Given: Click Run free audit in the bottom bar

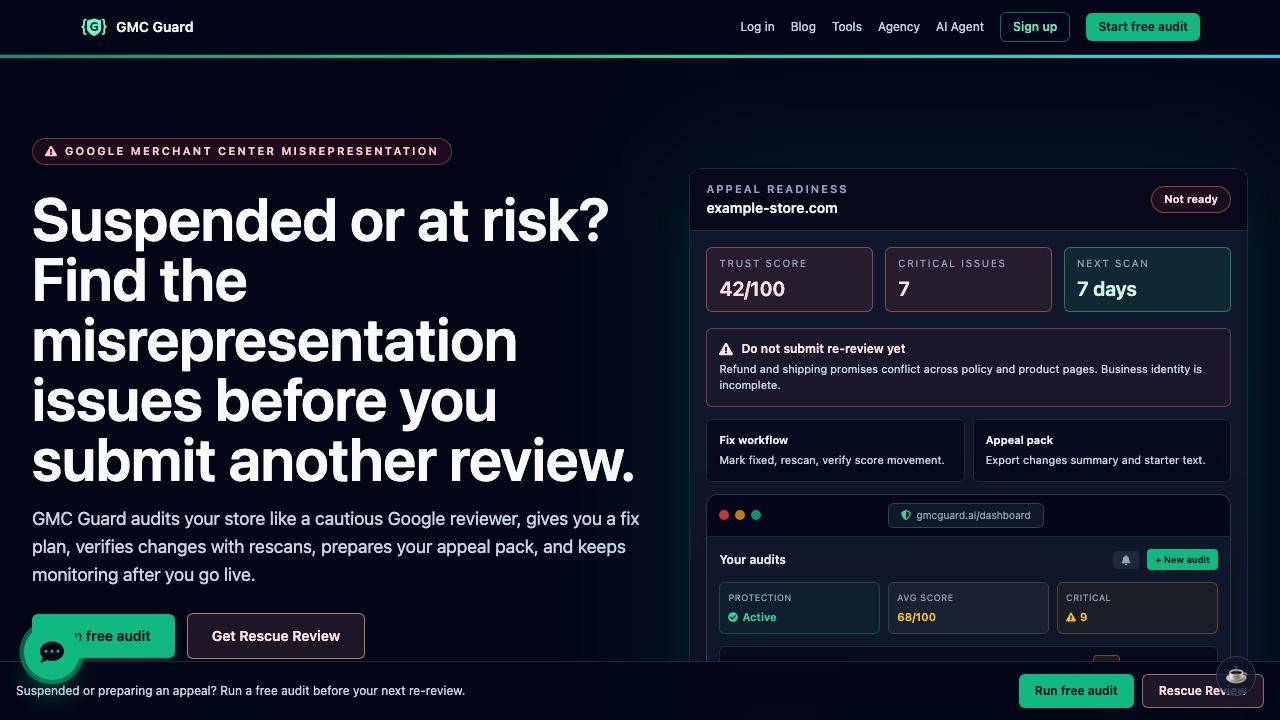Looking at the screenshot, I should click(x=1076, y=691).
